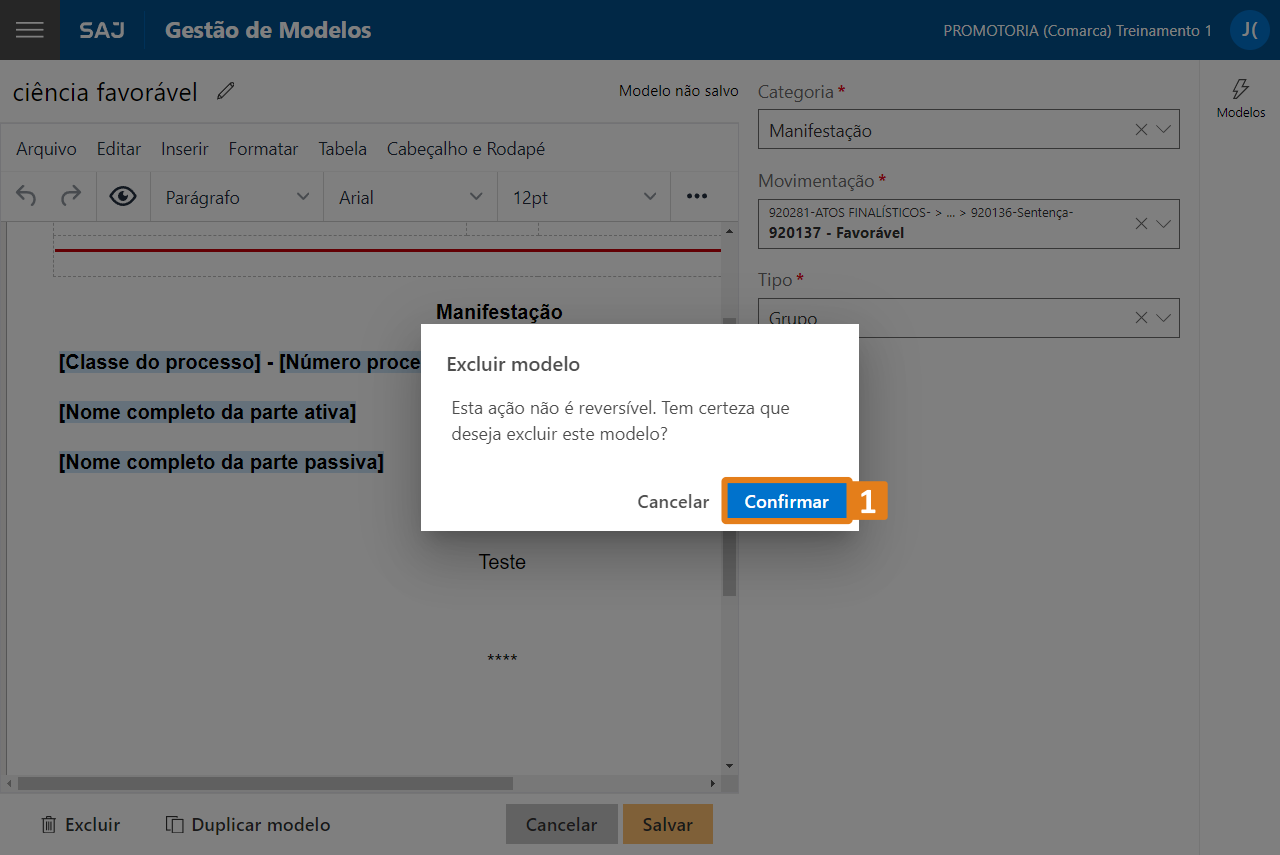The height and width of the screenshot is (855, 1280).
Task: Open the Parágrafo style dropdown
Action: 236,197
